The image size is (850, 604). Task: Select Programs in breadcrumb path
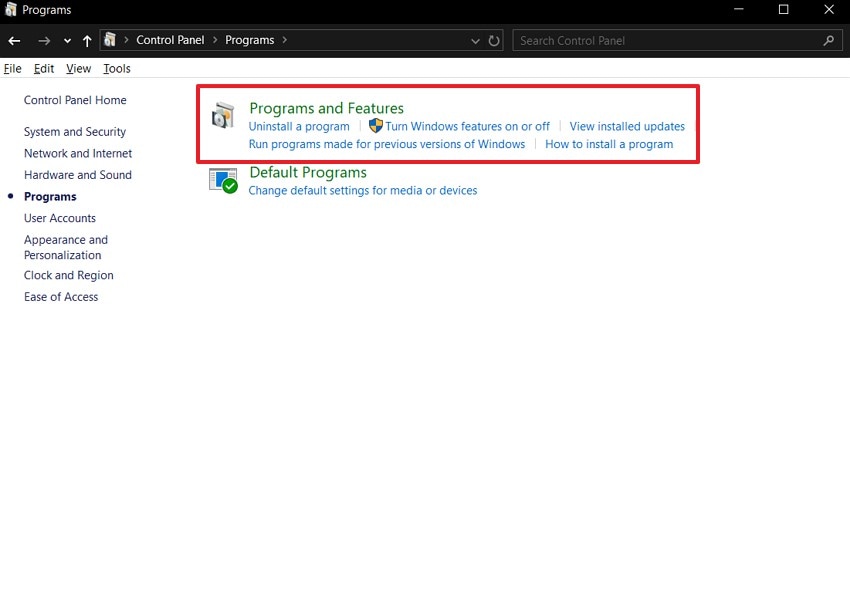pos(249,40)
